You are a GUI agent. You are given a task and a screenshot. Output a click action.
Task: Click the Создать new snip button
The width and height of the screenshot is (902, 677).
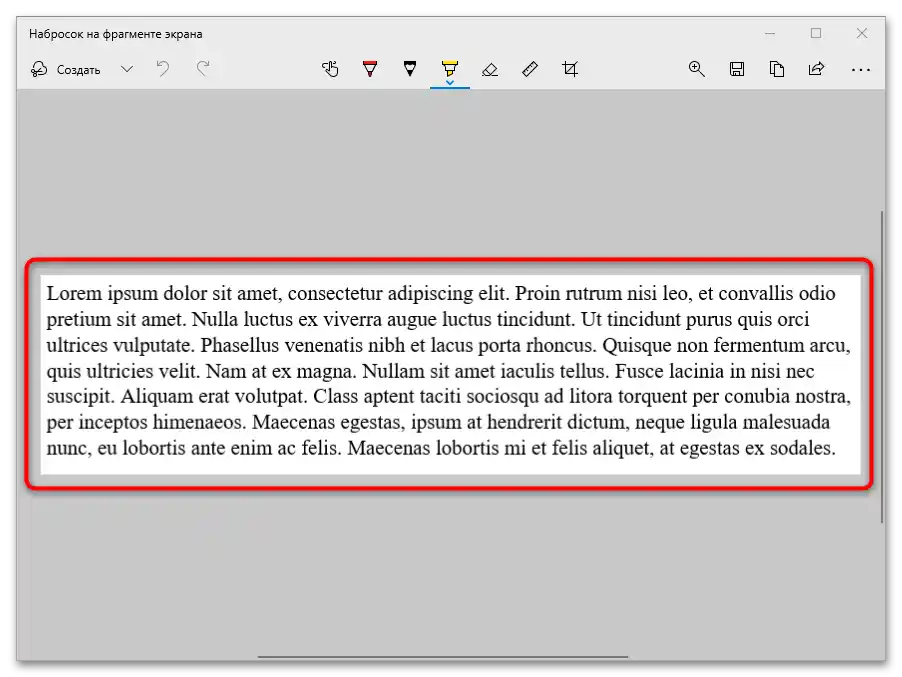click(66, 70)
